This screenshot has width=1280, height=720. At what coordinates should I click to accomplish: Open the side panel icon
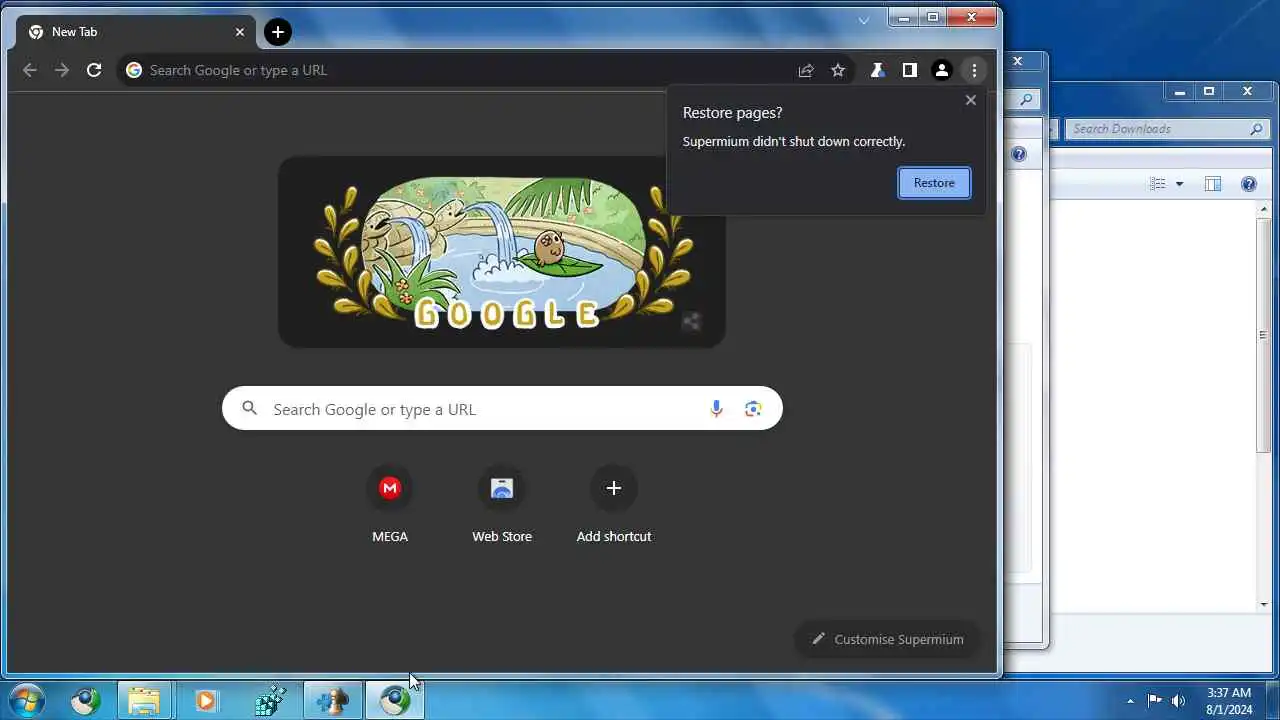[x=909, y=70]
